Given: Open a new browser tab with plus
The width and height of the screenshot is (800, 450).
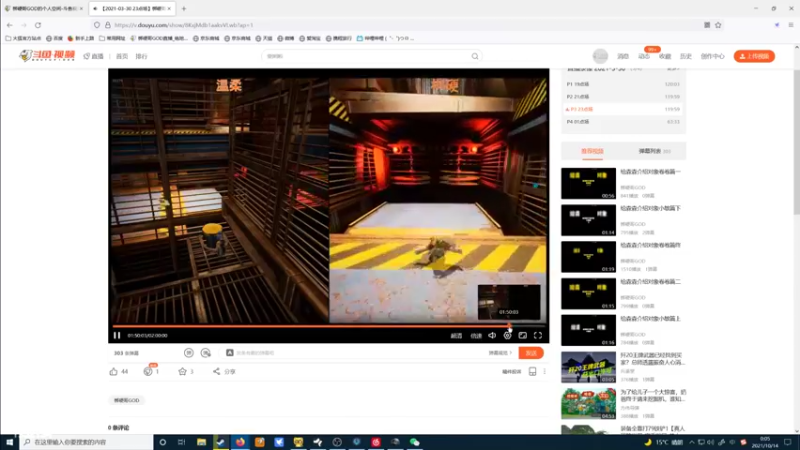Looking at the screenshot, I should [x=184, y=8].
